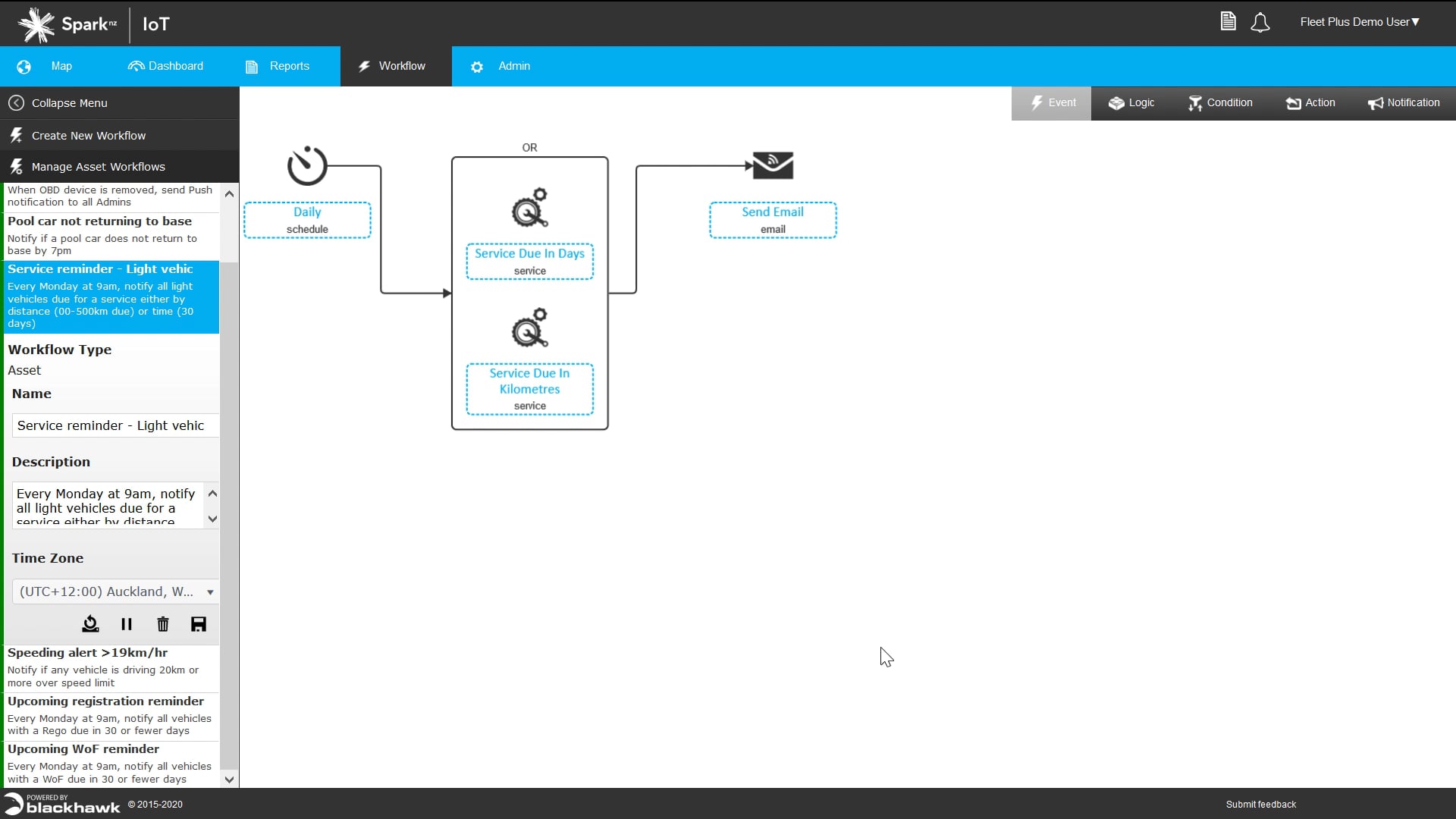
Task: Delete the workflow with trash icon
Action: coord(162,624)
